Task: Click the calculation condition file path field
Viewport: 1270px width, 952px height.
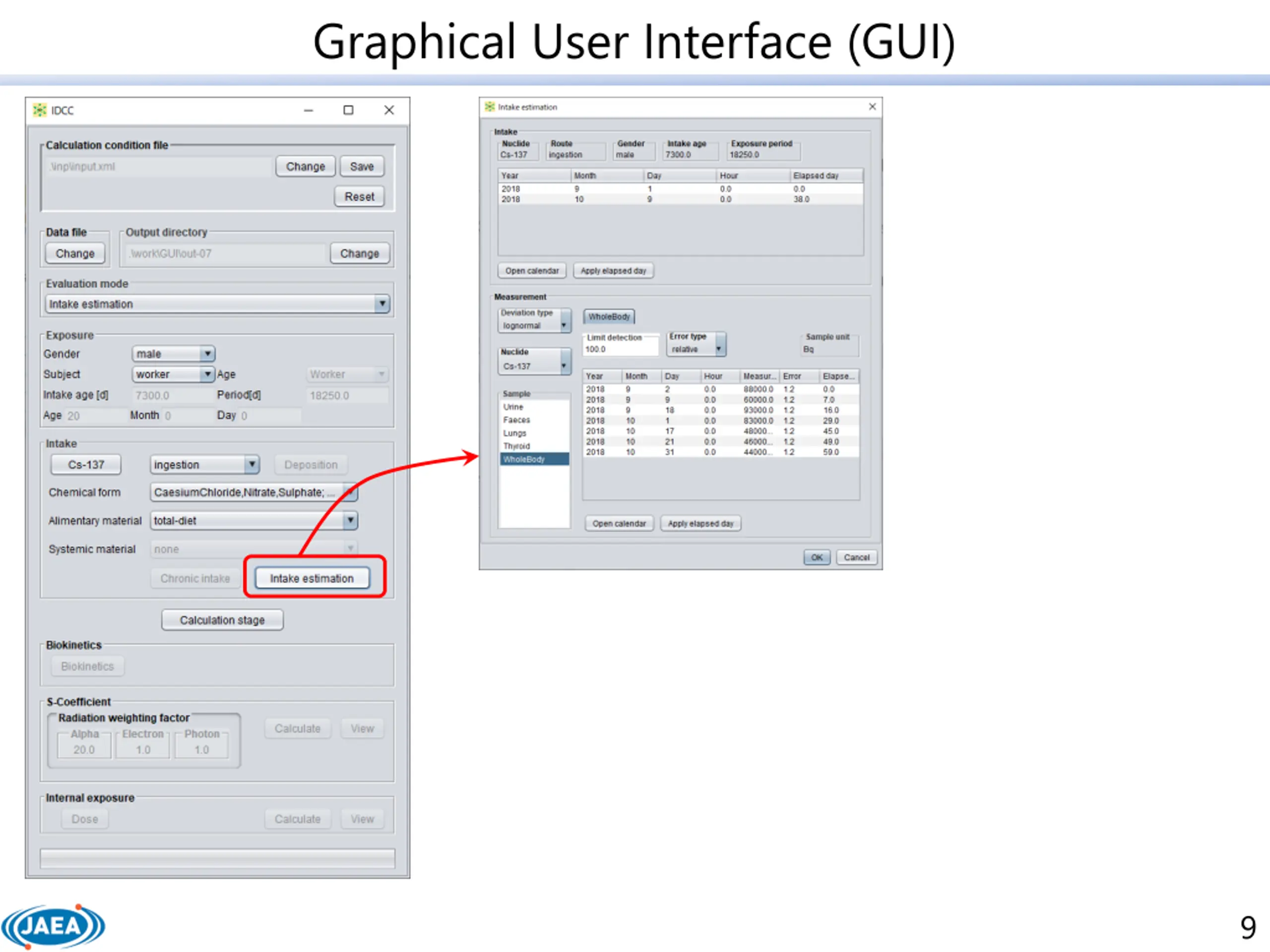Action: click(x=158, y=167)
